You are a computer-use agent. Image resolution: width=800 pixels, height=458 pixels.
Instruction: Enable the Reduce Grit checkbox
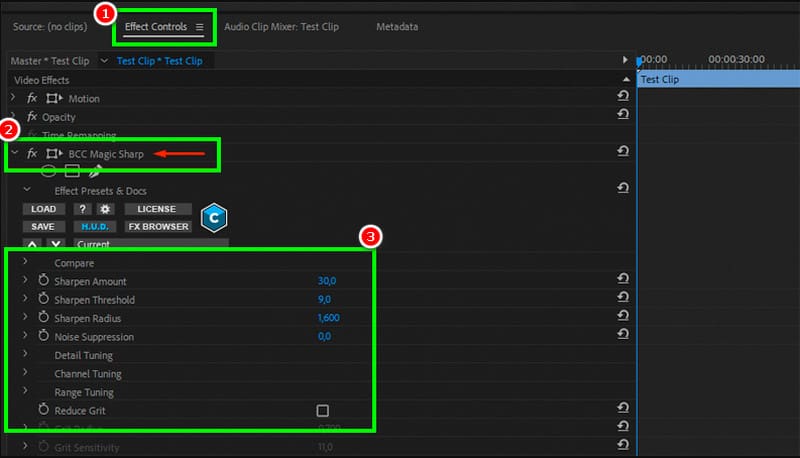click(x=322, y=411)
